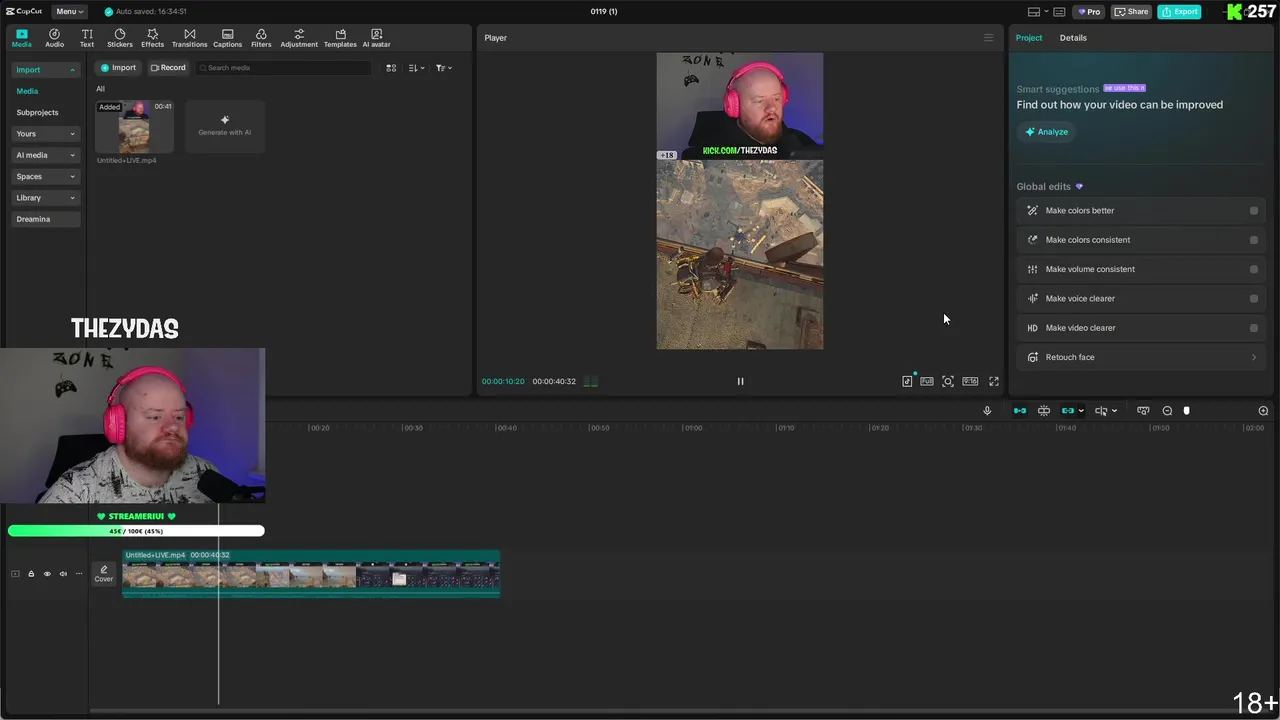Open the Adjustment panel
Viewport: 1280px width, 720px height.
(x=299, y=38)
